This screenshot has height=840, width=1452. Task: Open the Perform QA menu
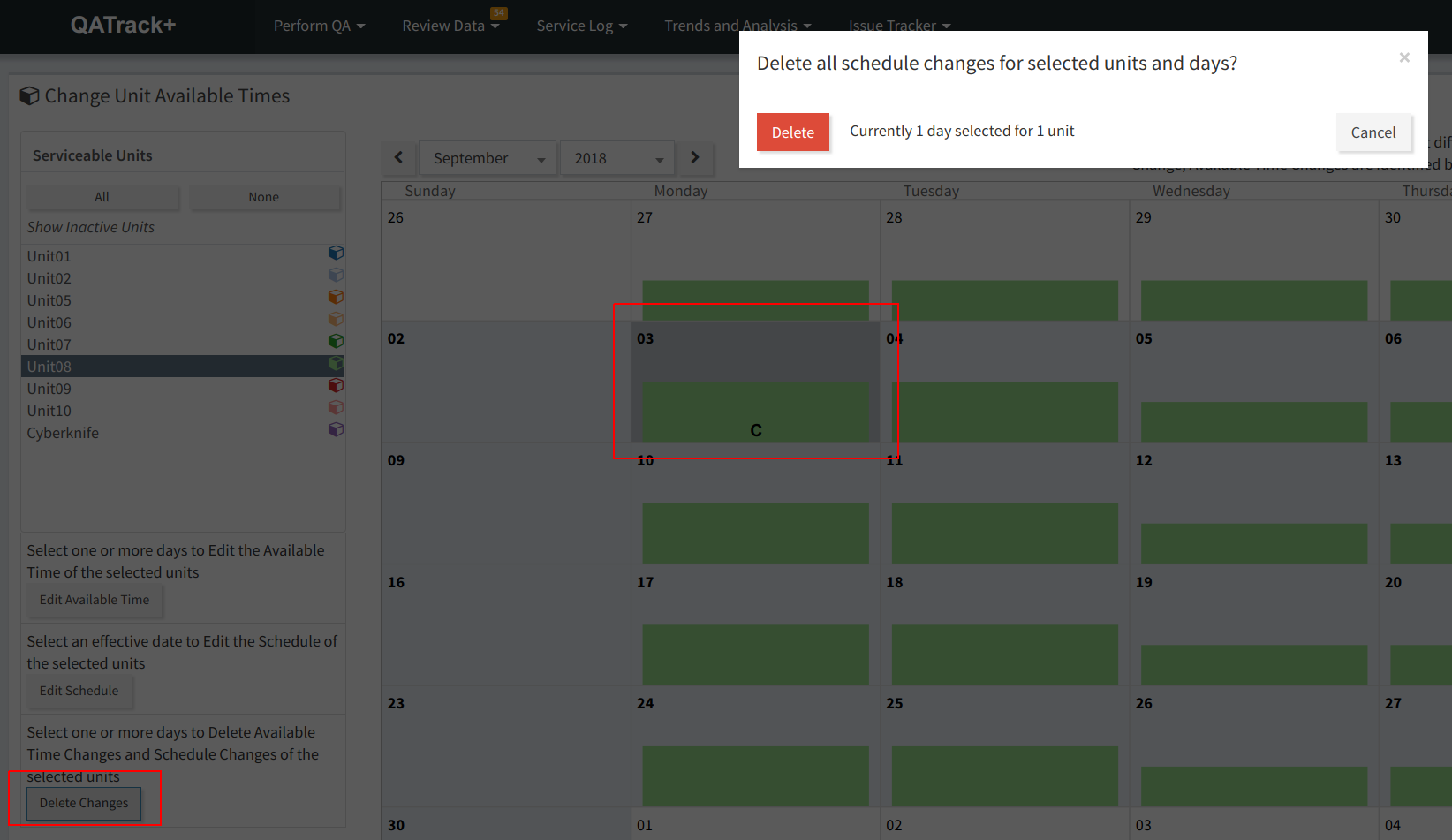(319, 26)
